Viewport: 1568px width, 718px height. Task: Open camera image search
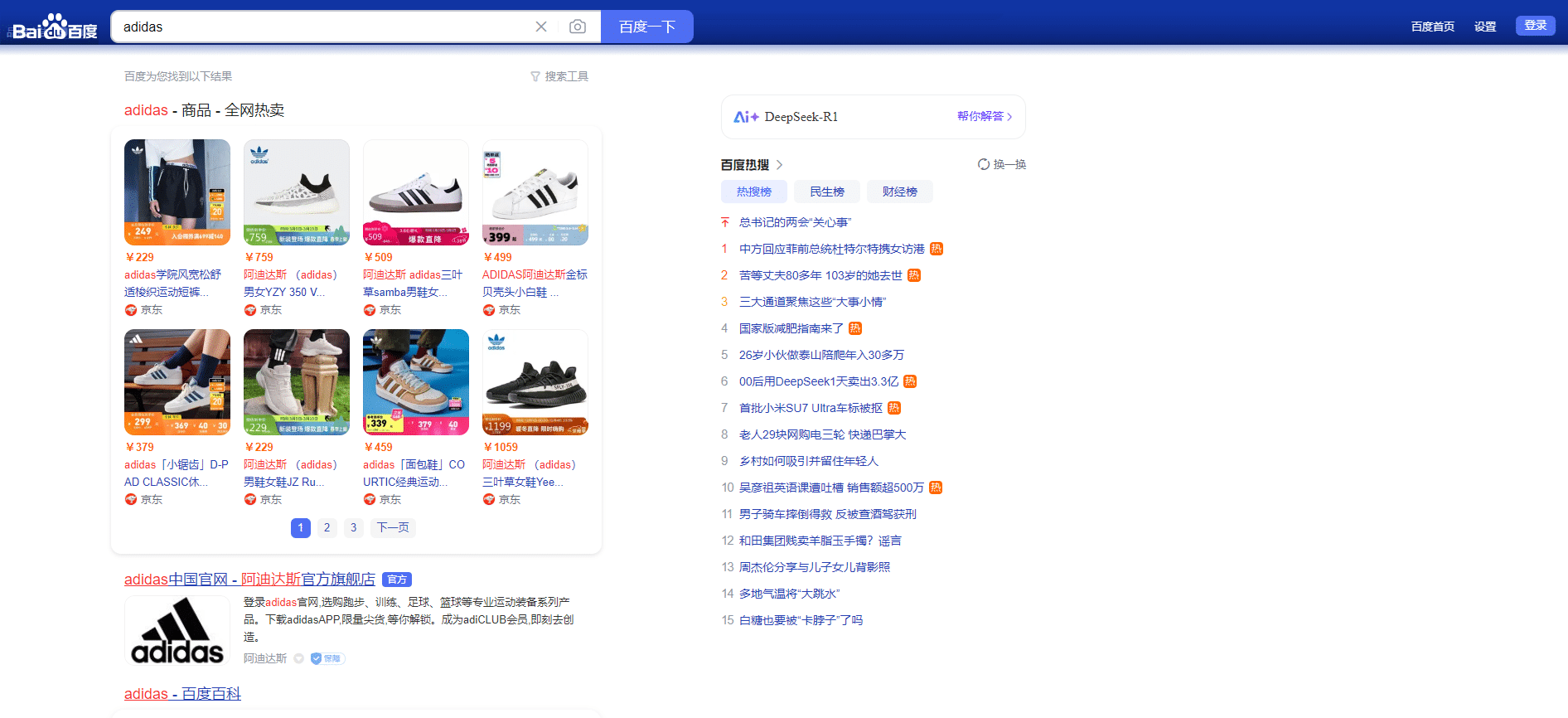(578, 27)
